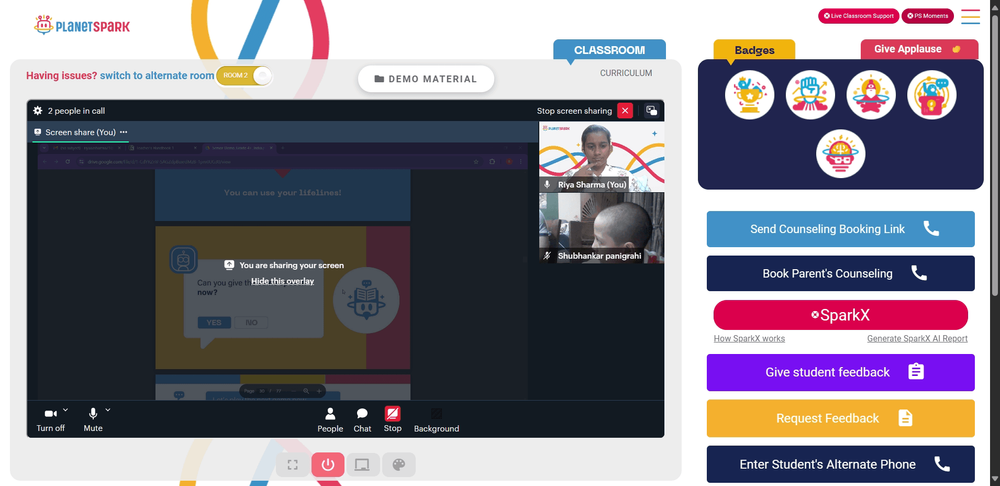Open the Chat panel
Screen dimensions: 1000x486
(x=362, y=420)
